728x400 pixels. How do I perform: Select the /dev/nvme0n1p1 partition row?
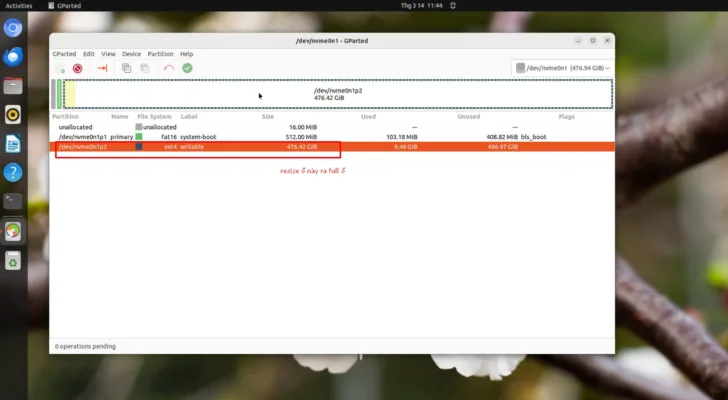(332, 137)
